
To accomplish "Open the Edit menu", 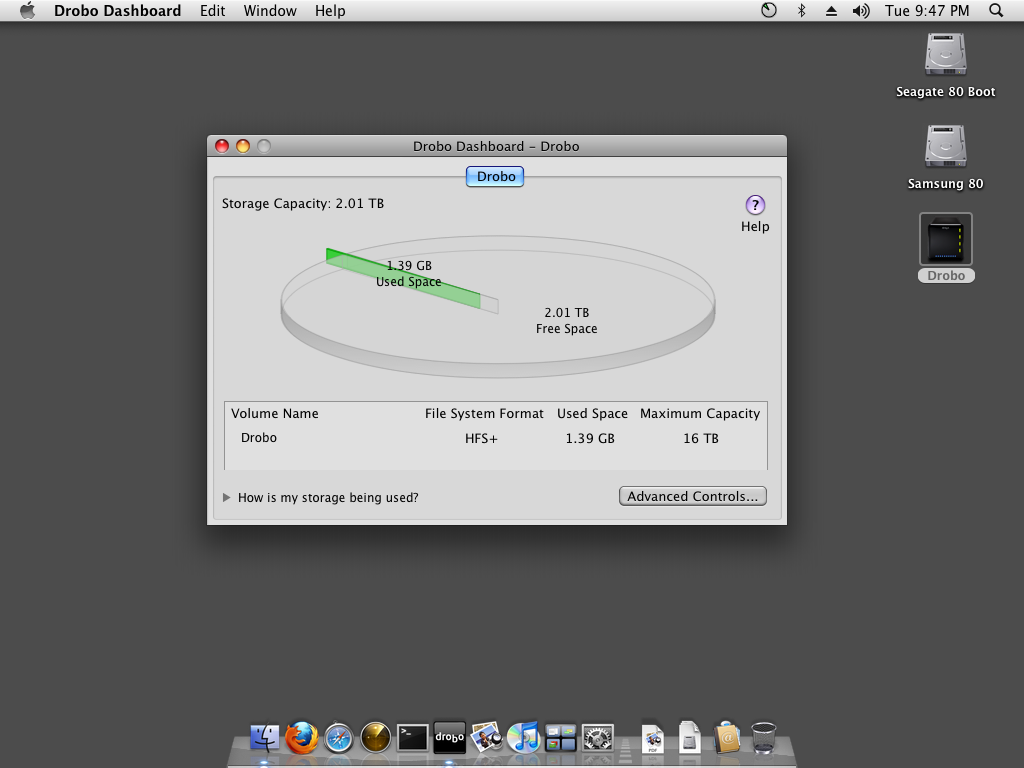I will (212, 10).
